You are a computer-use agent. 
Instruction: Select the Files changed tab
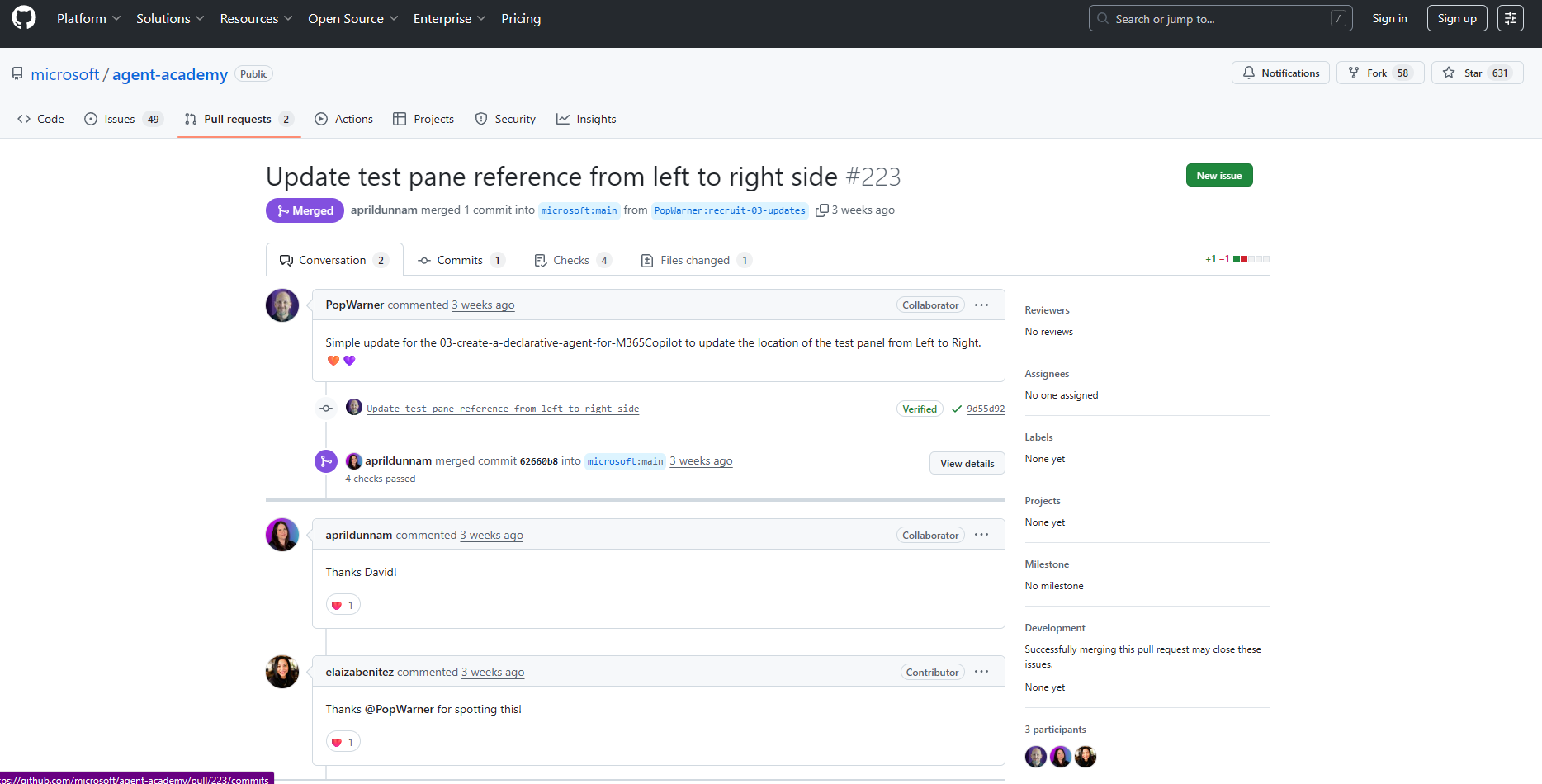(696, 260)
